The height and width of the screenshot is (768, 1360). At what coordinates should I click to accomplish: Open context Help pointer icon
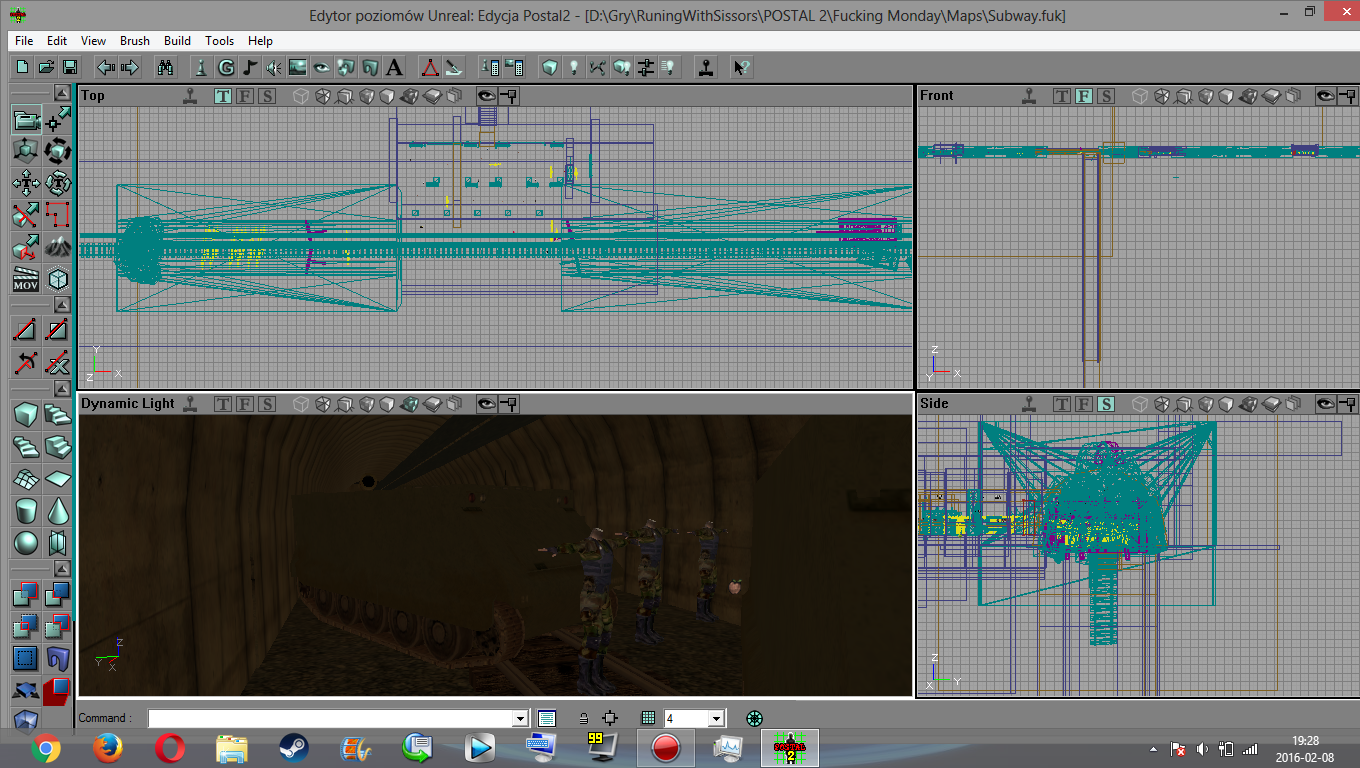(x=741, y=67)
